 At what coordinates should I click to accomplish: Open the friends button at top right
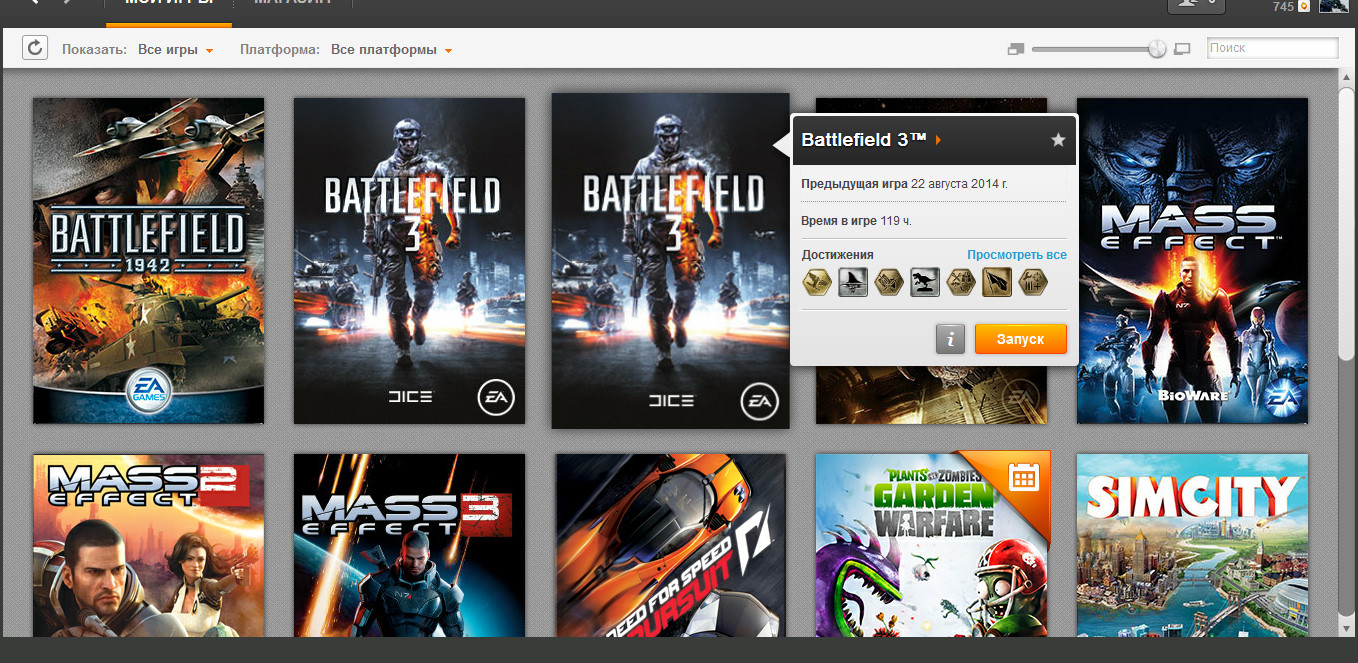[1196, 5]
